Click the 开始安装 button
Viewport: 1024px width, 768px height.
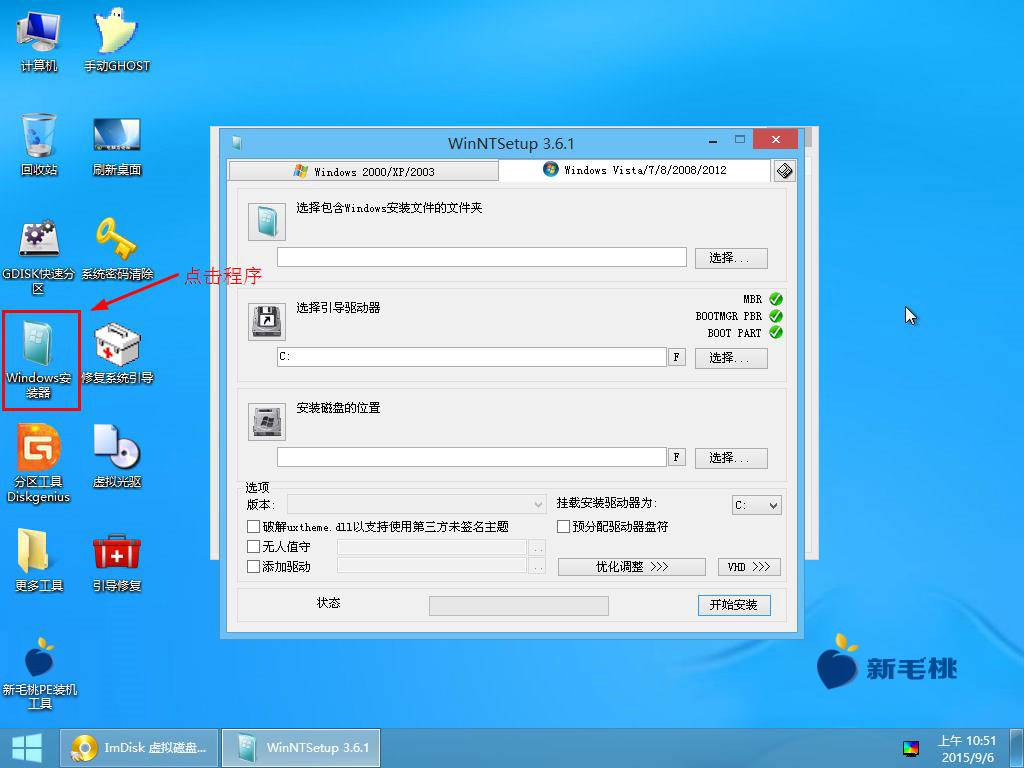click(734, 605)
